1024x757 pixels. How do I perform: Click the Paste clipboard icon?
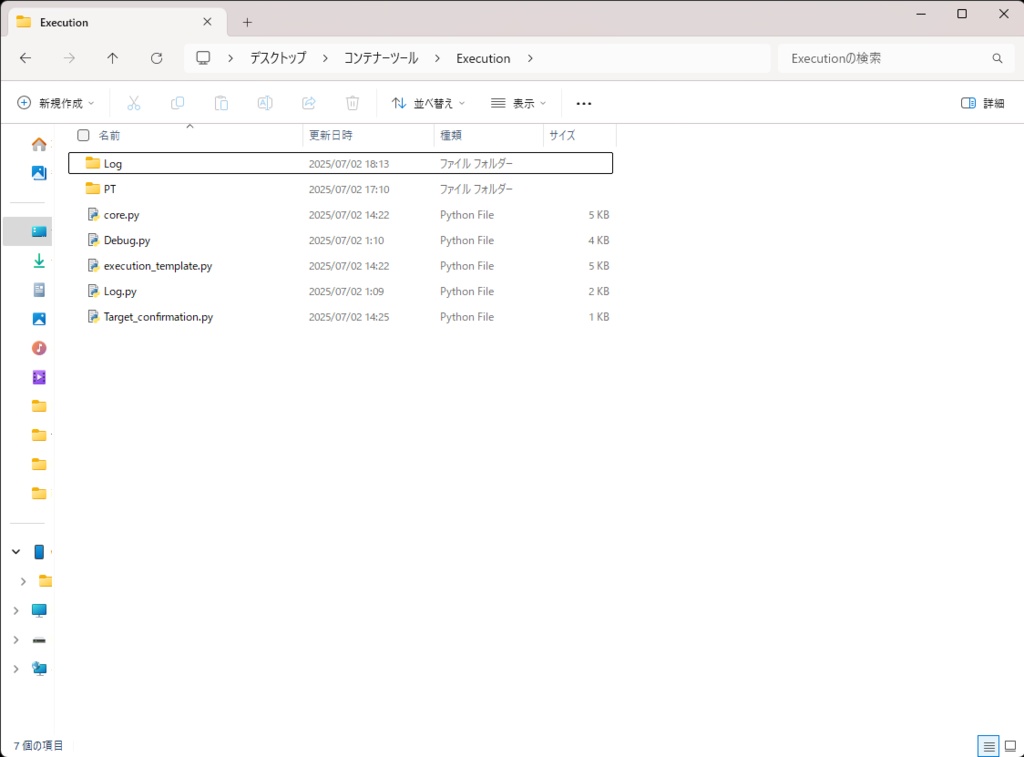tap(221, 103)
